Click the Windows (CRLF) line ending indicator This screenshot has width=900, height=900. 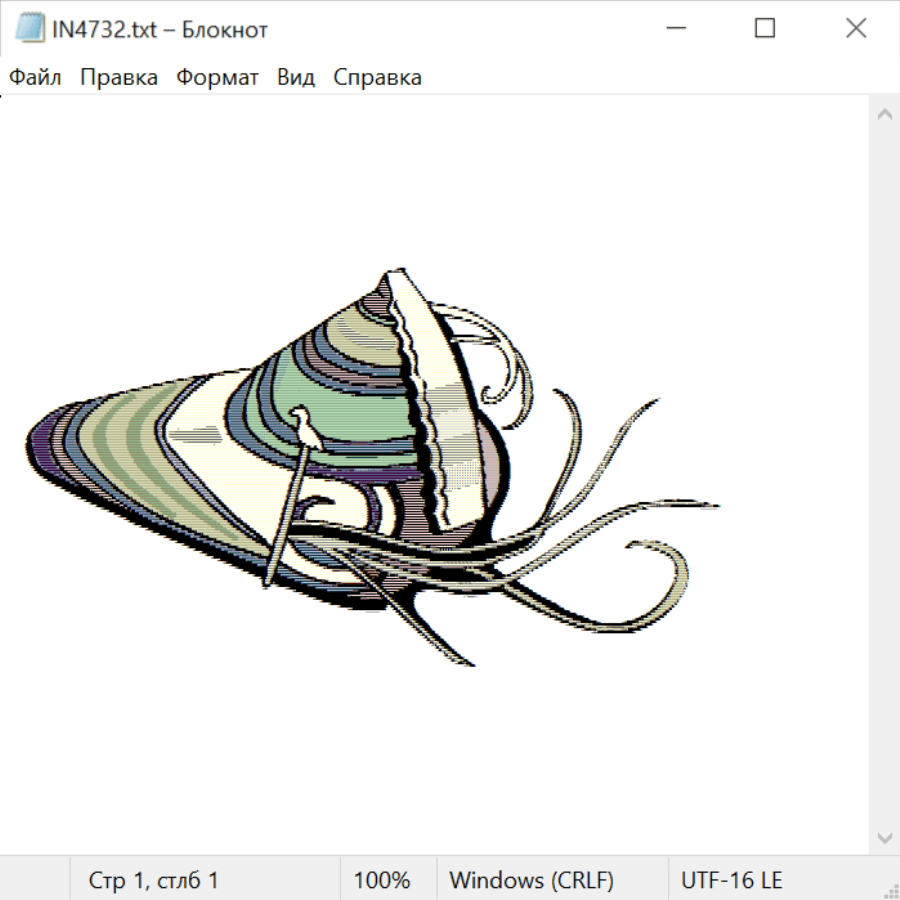pos(531,881)
